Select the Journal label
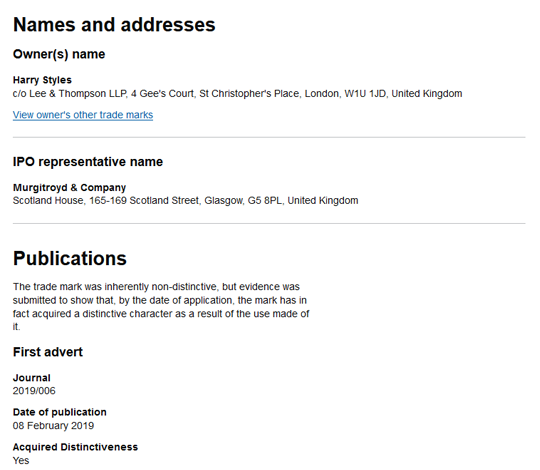Image resolution: width=540 pixels, height=470 pixels. 32,378
